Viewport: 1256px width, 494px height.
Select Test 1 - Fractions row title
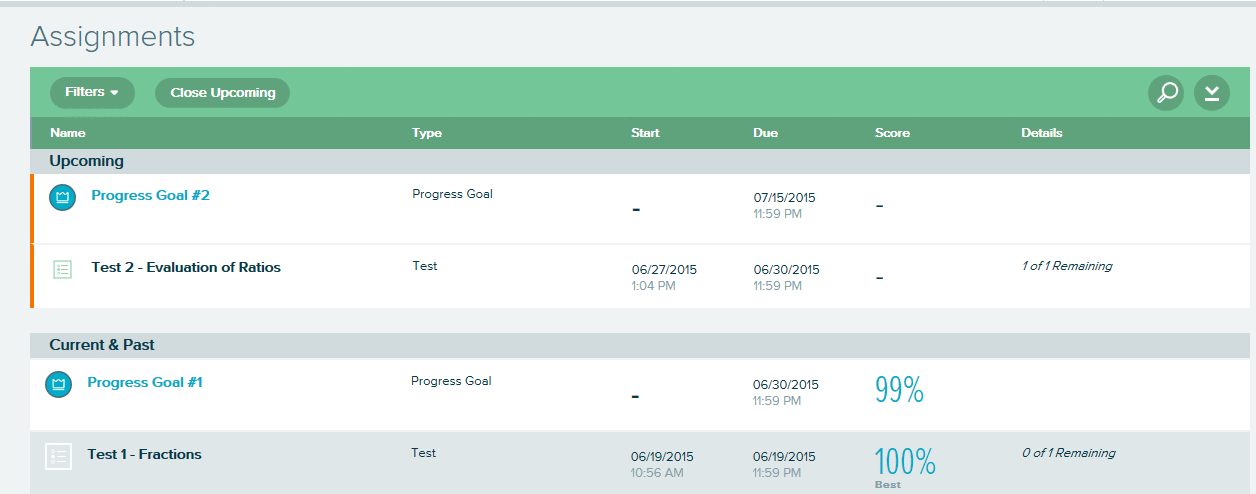[x=145, y=454]
